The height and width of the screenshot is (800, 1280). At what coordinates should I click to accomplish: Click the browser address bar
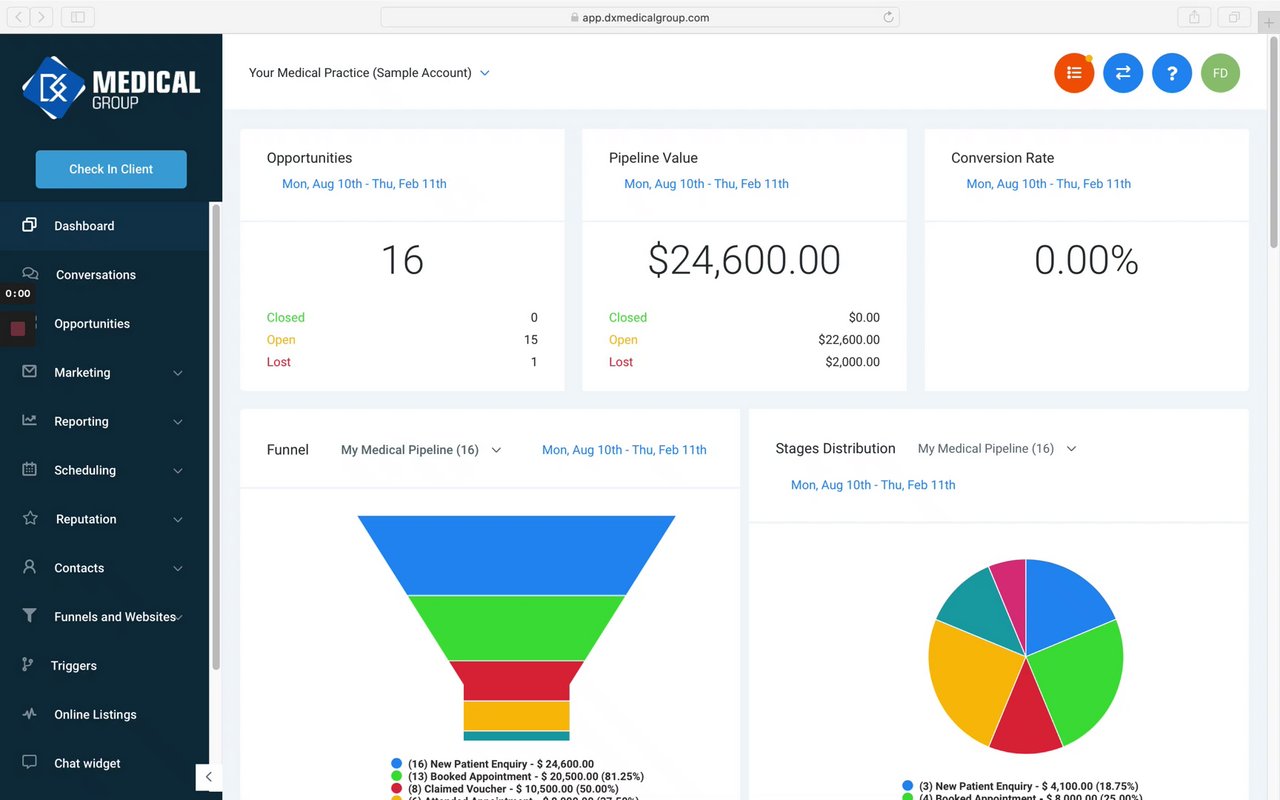640,17
